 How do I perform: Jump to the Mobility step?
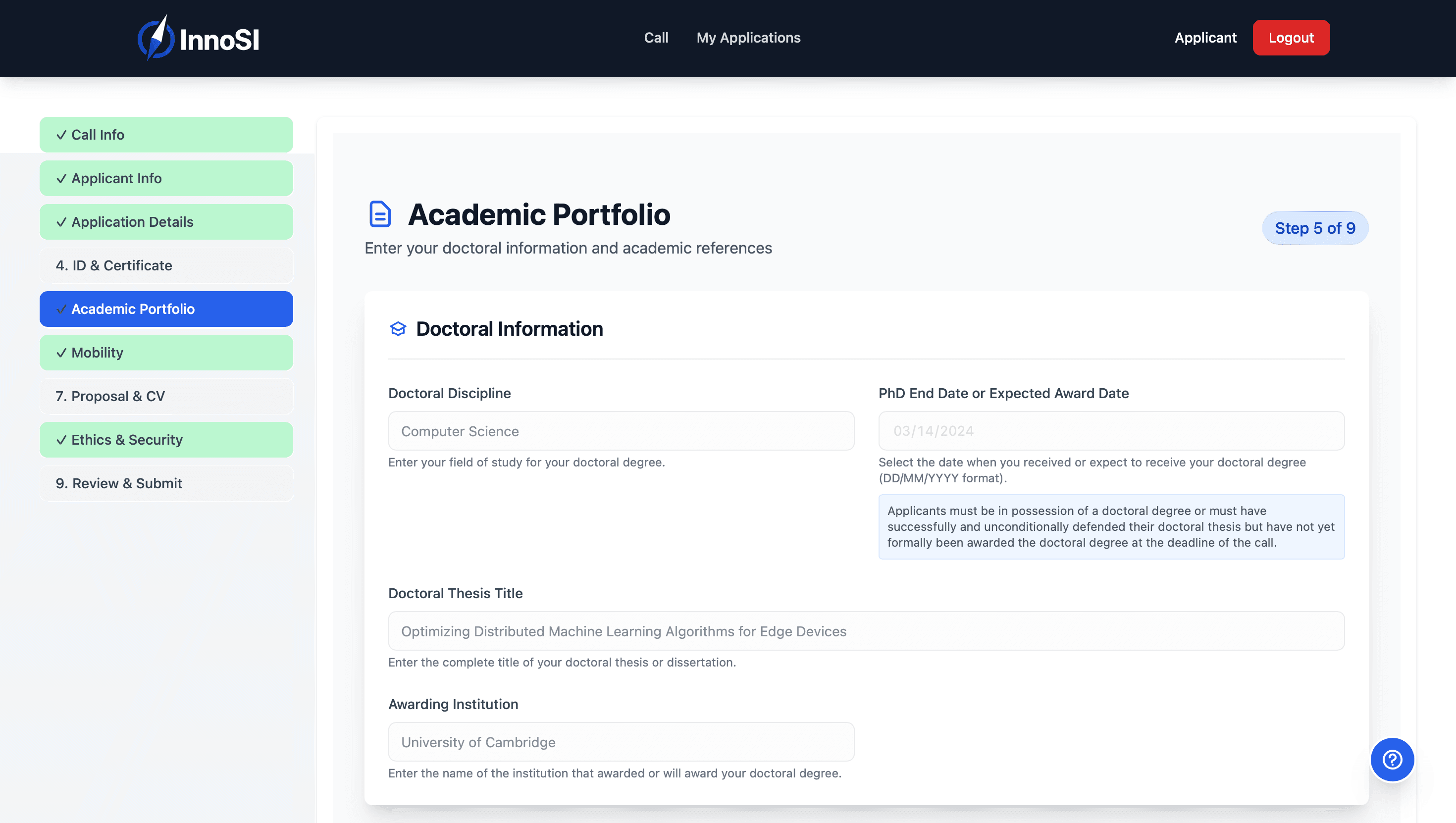[x=166, y=352]
